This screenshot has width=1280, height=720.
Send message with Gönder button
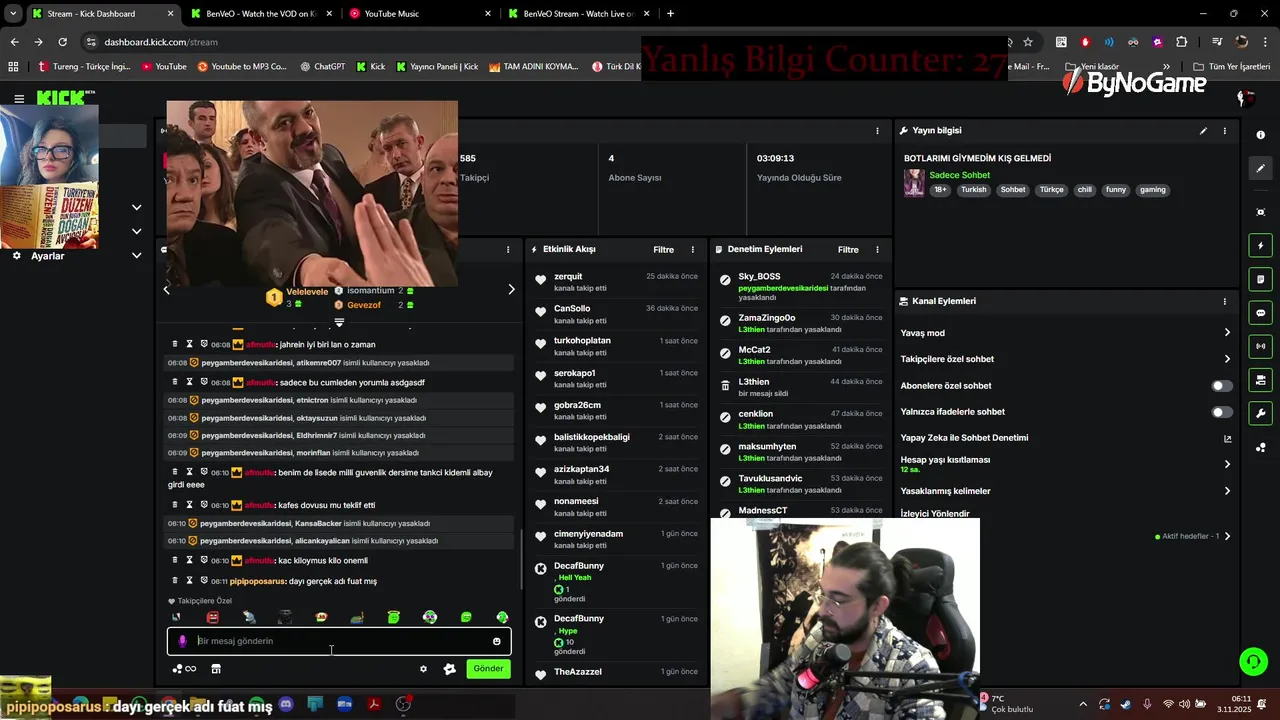tap(488, 669)
